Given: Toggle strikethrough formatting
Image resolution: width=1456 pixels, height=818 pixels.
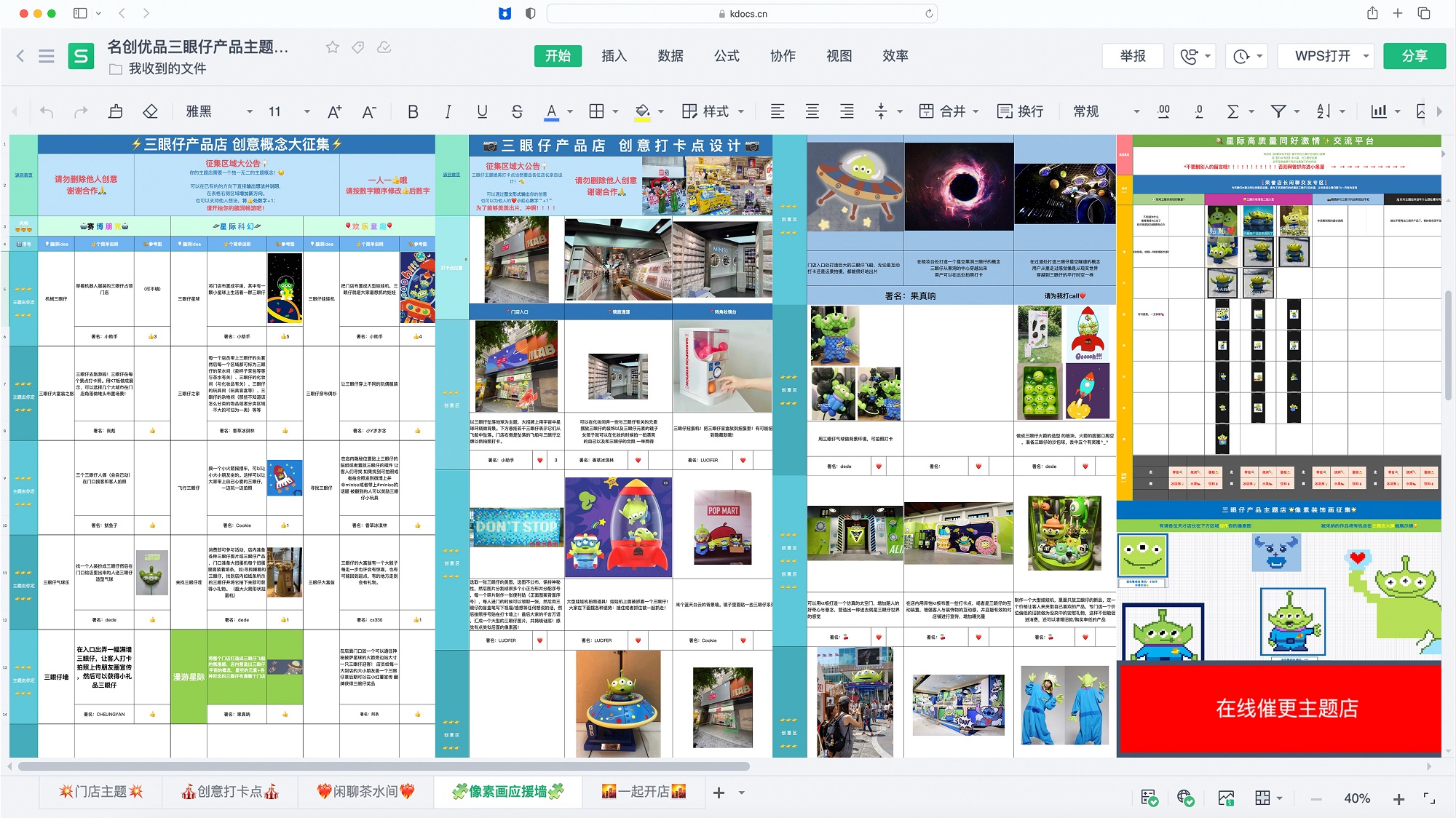Looking at the screenshot, I should (517, 111).
